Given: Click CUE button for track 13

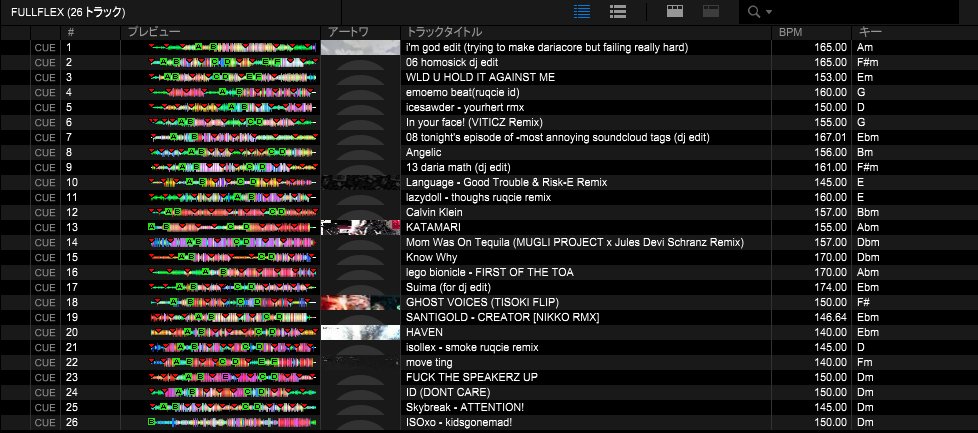Looking at the screenshot, I should coord(45,227).
